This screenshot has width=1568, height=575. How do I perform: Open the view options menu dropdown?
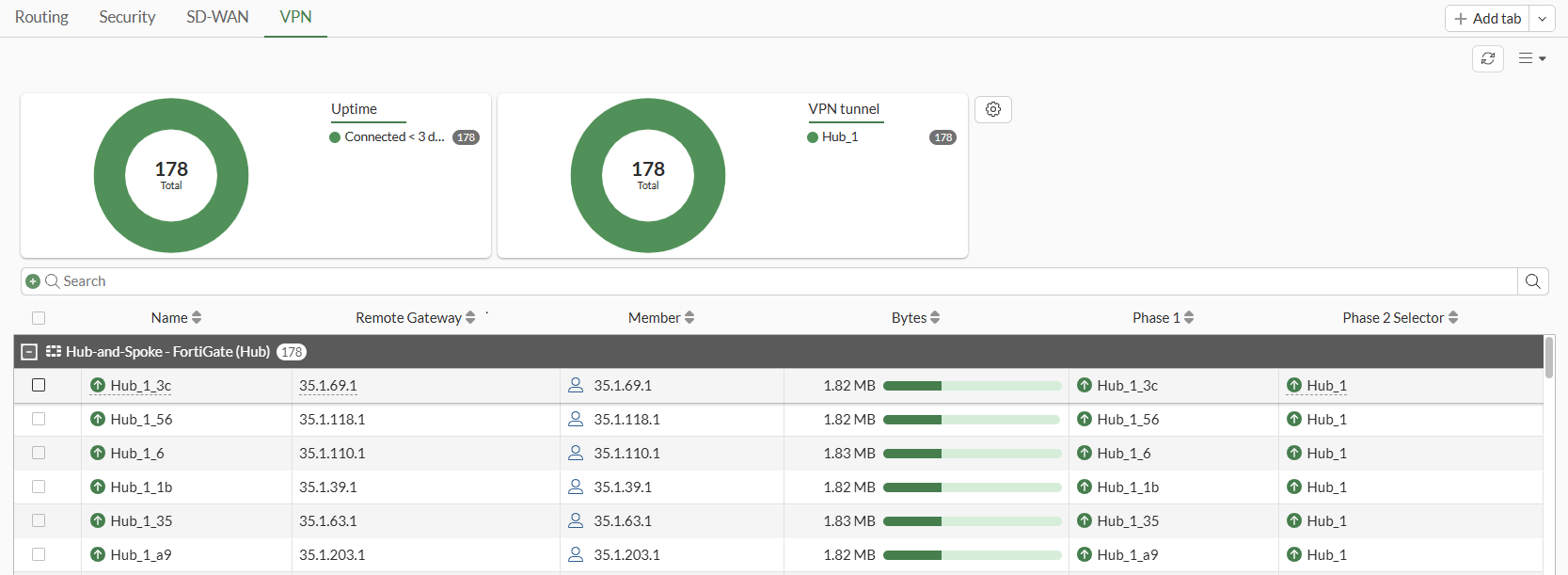coord(1531,58)
